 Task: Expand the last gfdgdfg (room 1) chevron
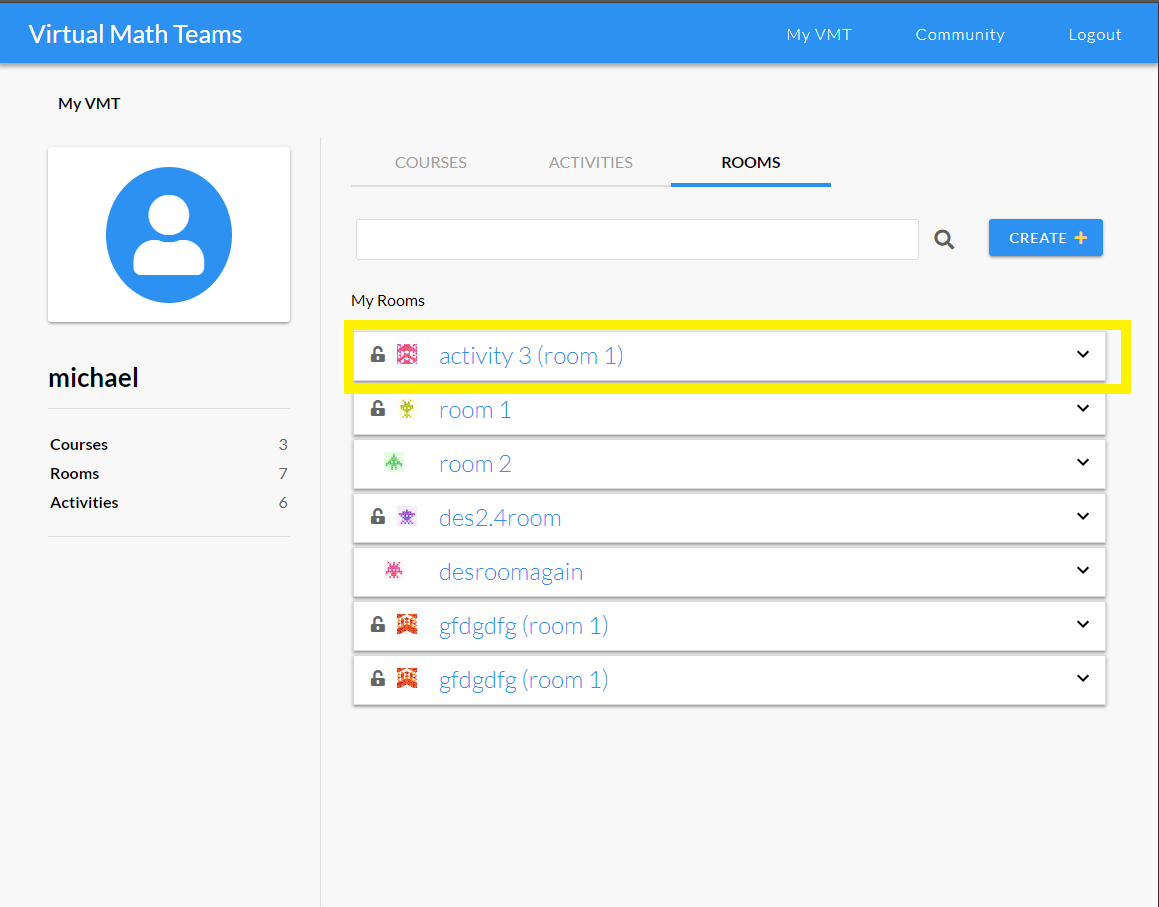[1083, 678]
